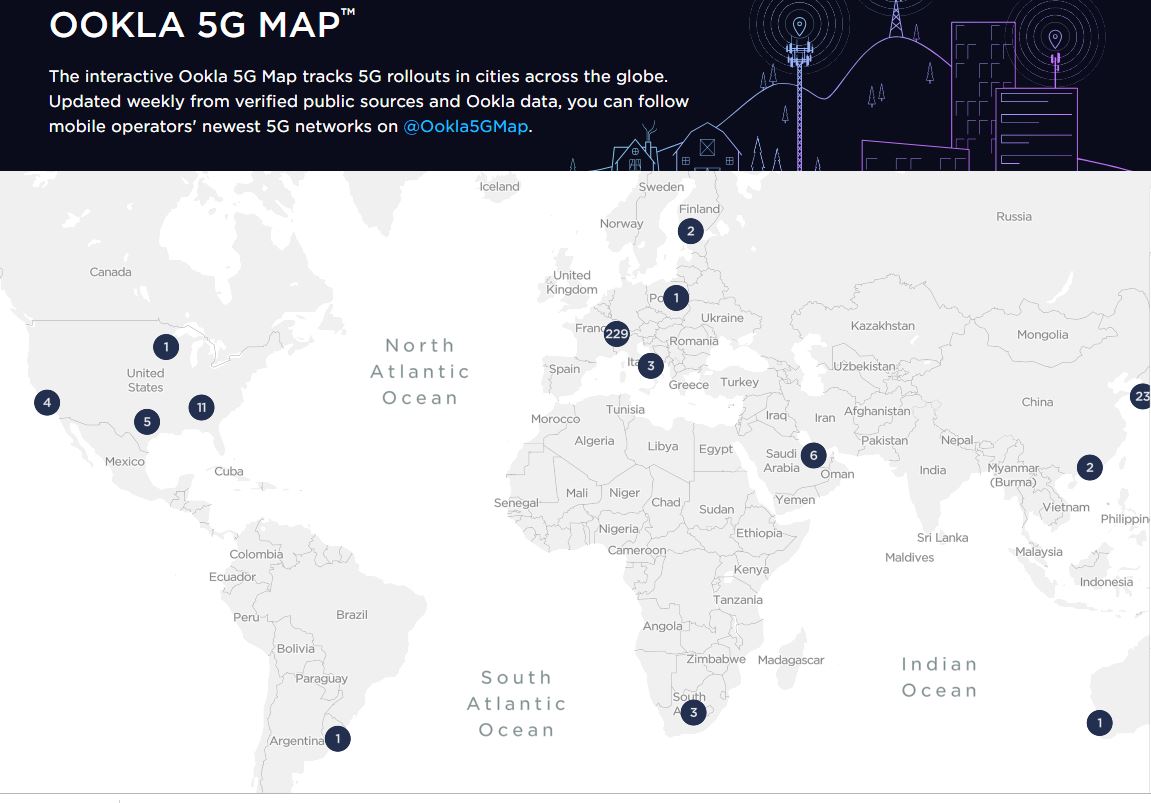This screenshot has height=803, width=1151.
Task: Click the Indian Ocean label
Action: (940, 677)
